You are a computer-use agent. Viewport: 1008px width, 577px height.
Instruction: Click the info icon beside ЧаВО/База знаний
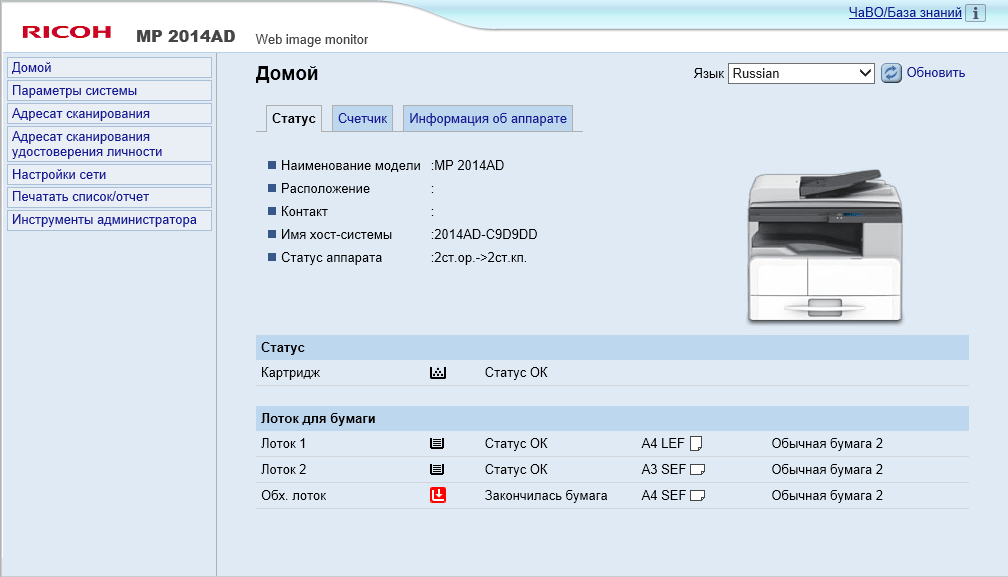click(975, 12)
